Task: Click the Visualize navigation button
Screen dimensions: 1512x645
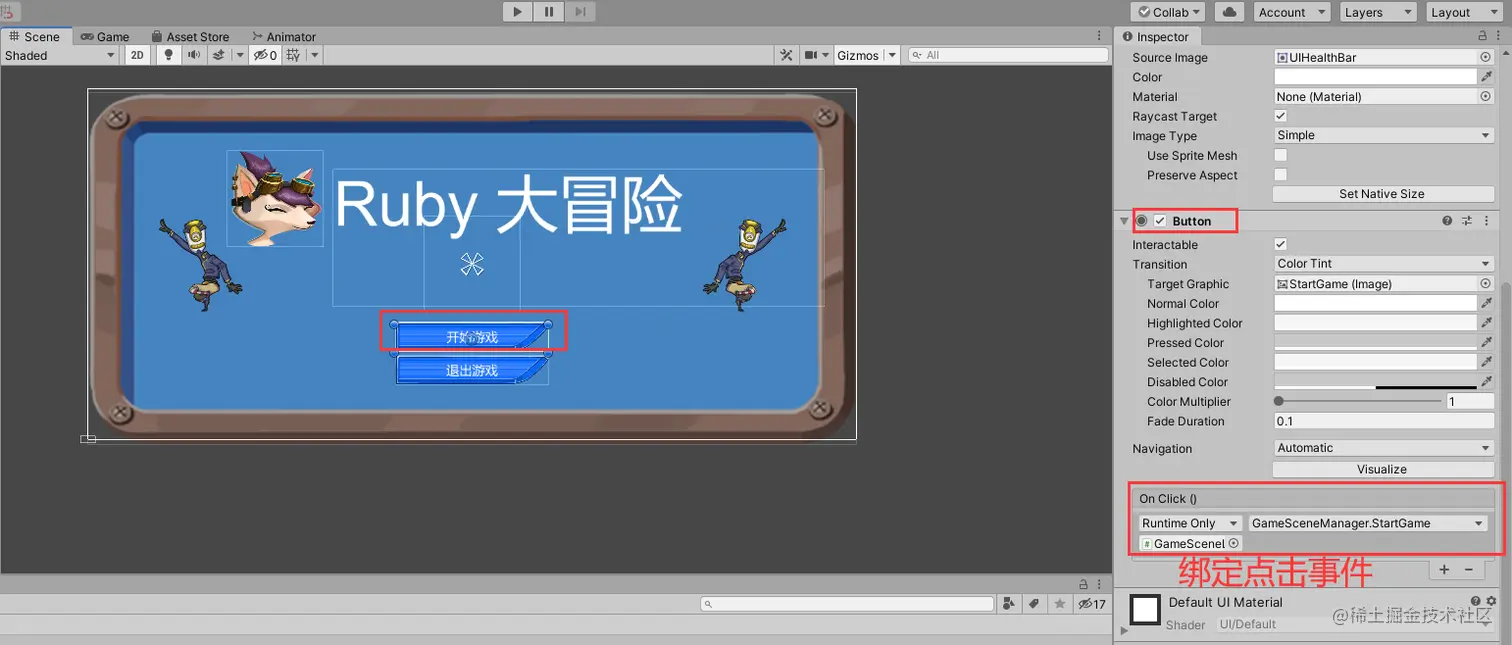Action: click(x=1382, y=469)
